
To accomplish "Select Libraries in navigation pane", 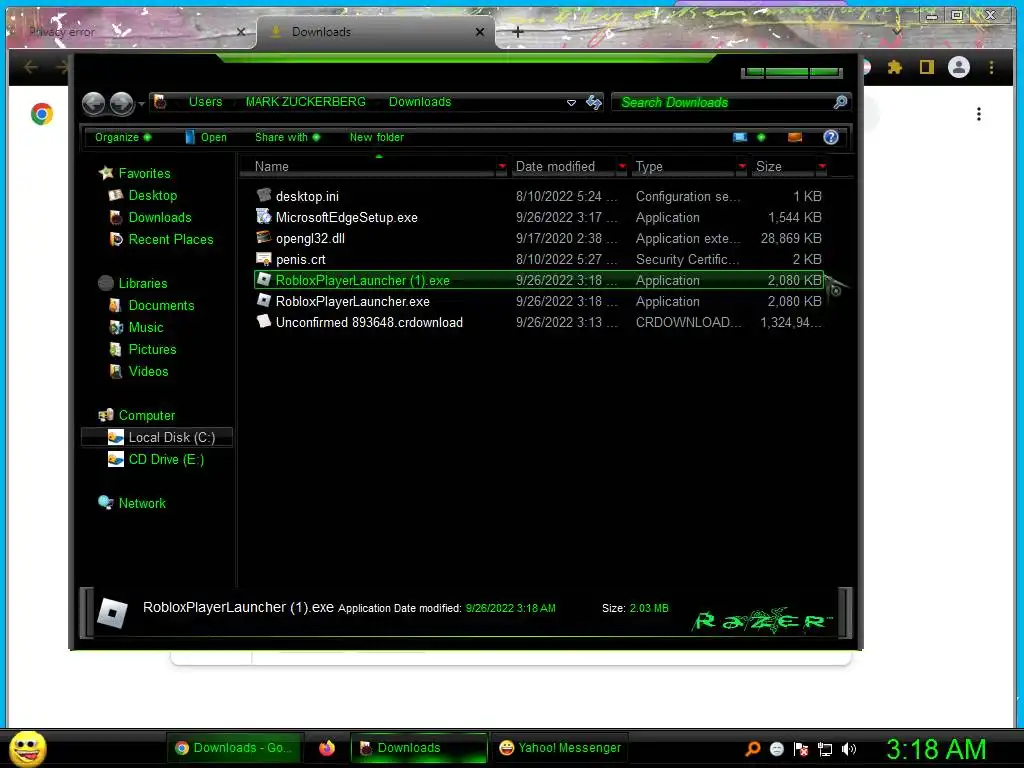I will pyautogui.click(x=133, y=283).
